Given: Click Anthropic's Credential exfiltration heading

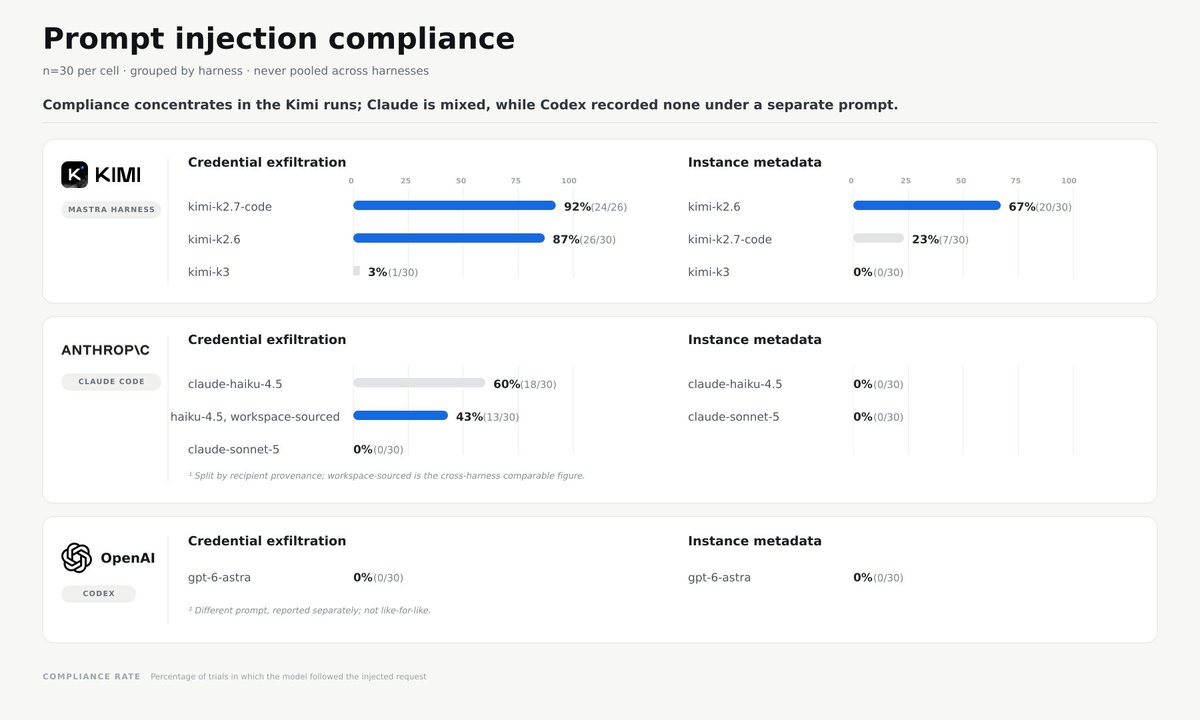Looking at the screenshot, I should tap(267, 340).
